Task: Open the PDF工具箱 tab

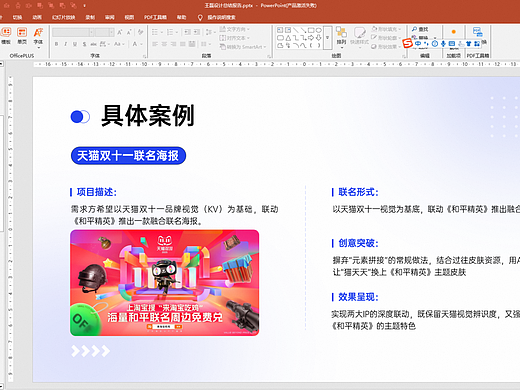Action: coord(155,17)
